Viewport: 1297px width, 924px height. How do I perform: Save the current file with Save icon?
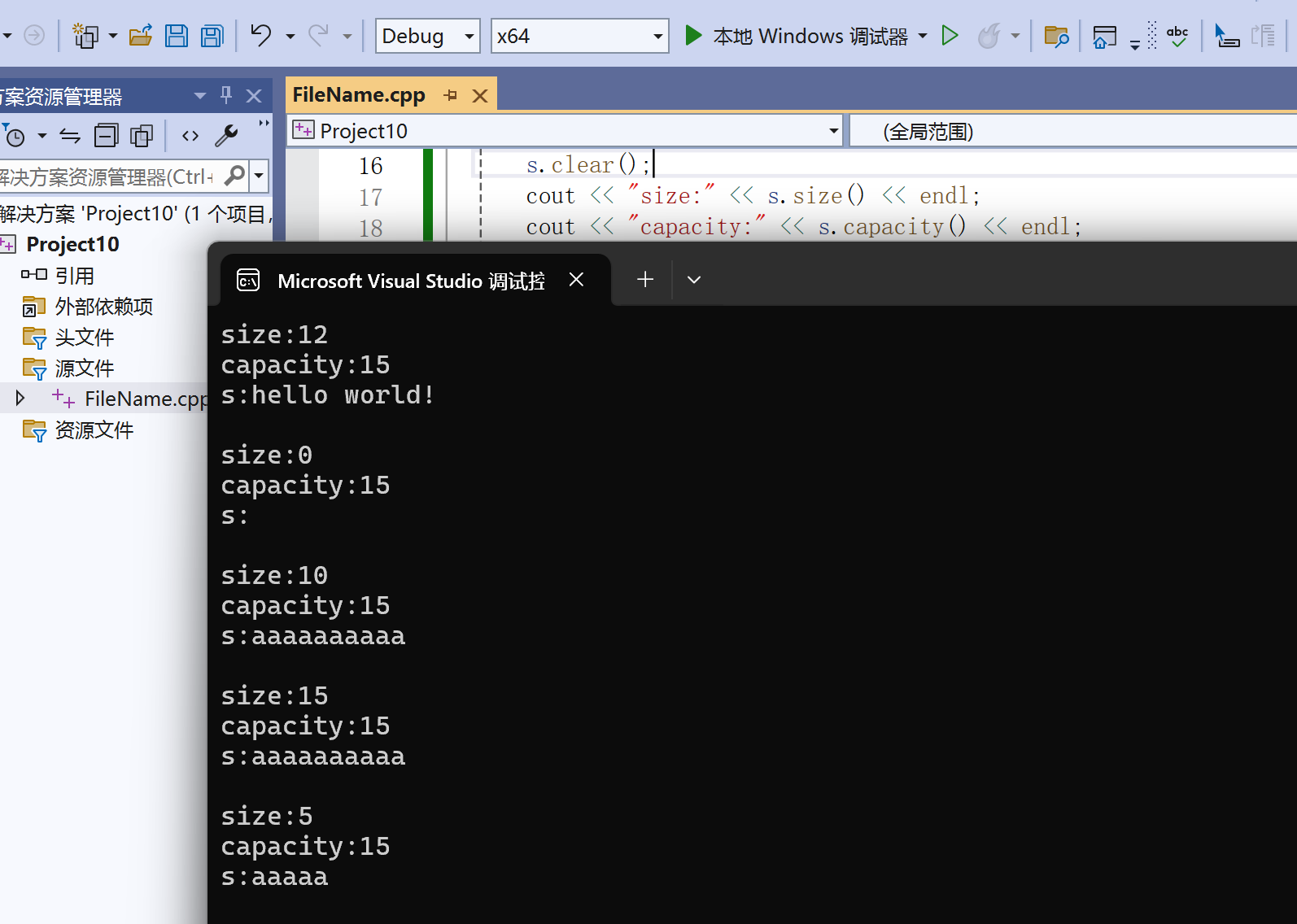click(x=177, y=36)
